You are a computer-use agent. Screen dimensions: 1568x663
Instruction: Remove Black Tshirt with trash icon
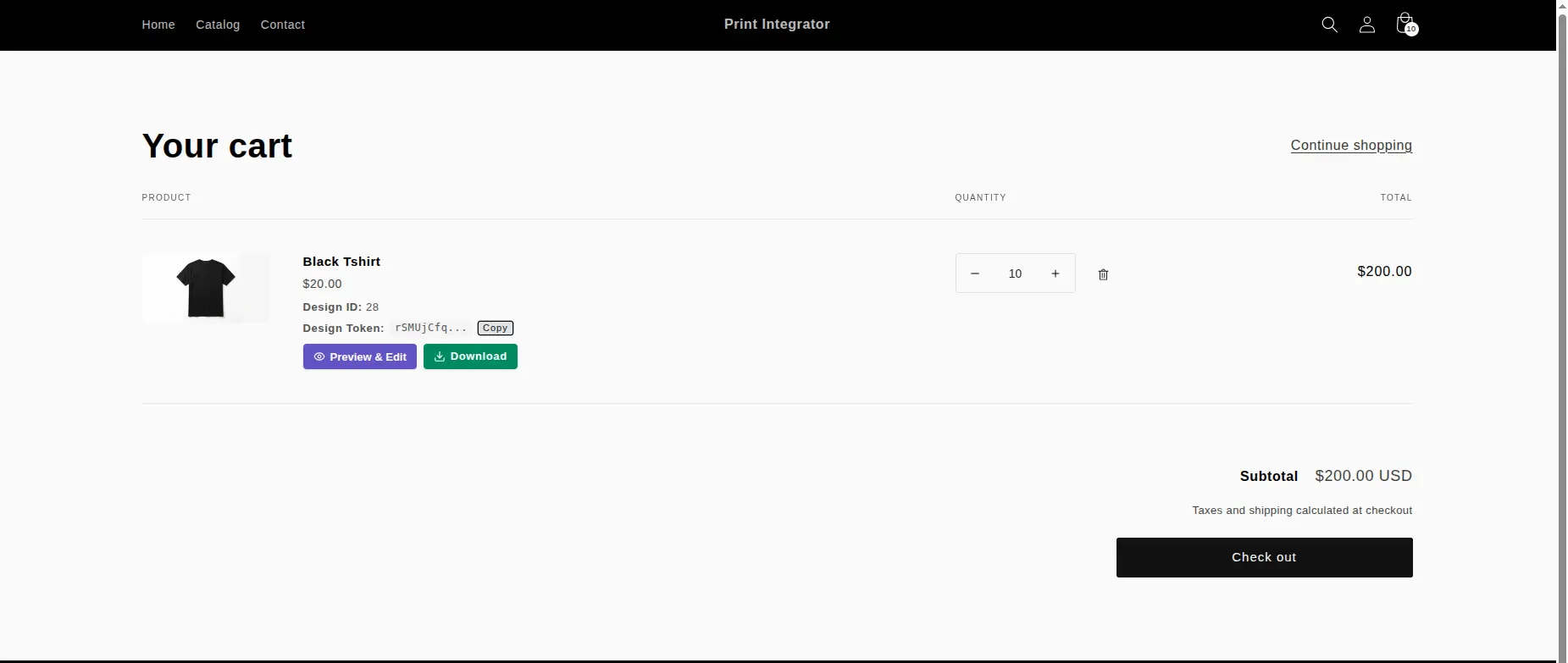[x=1103, y=274]
